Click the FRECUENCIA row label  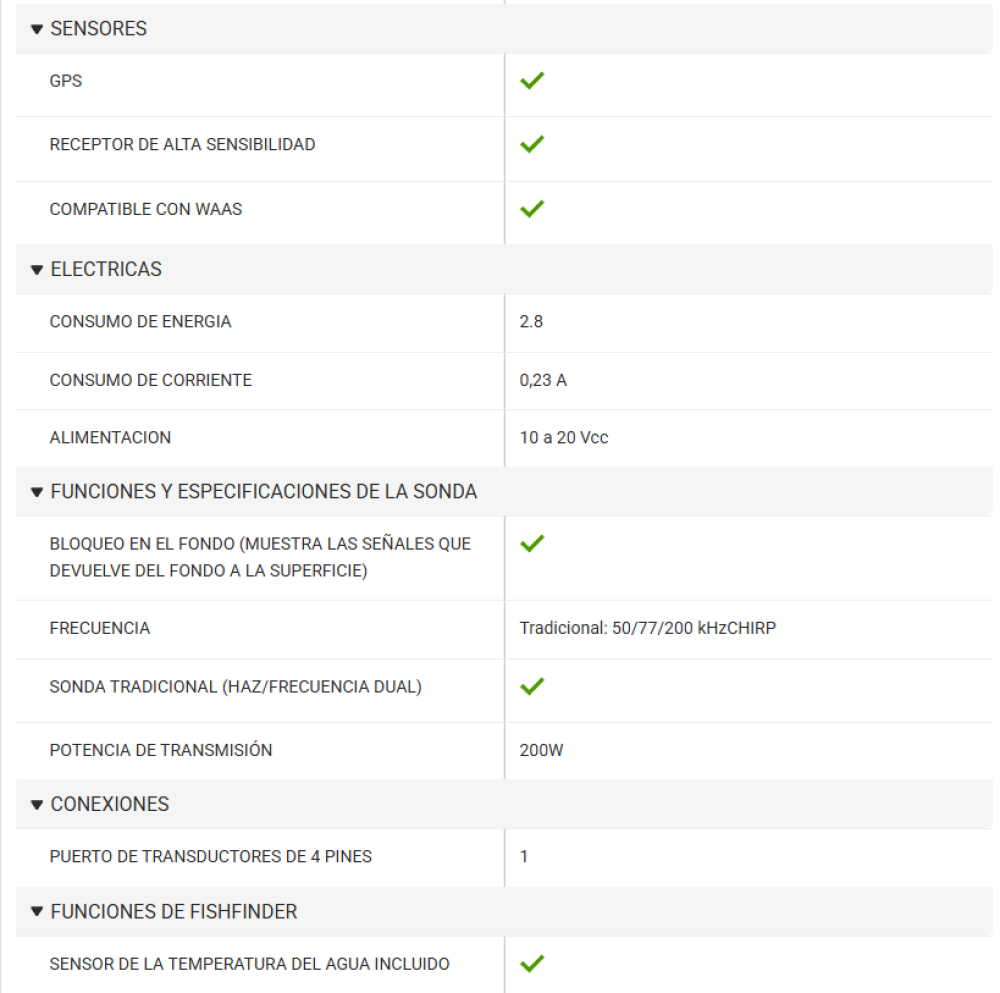(x=100, y=628)
